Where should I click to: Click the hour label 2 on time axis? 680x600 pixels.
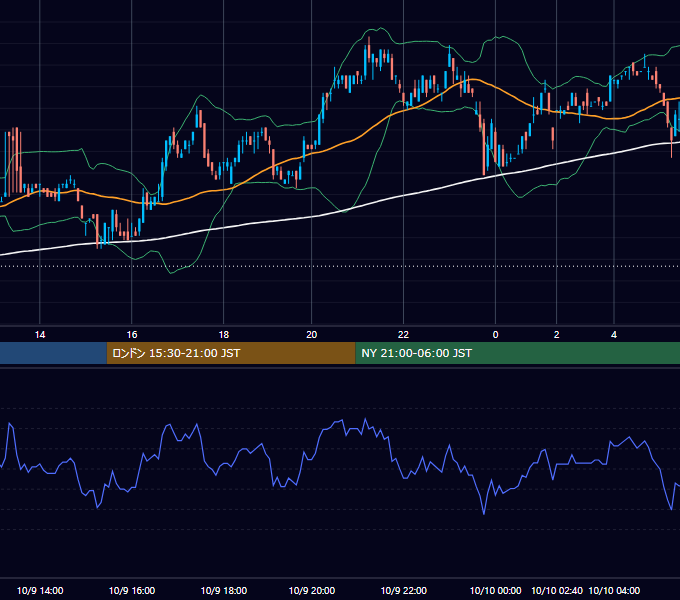[556, 335]
